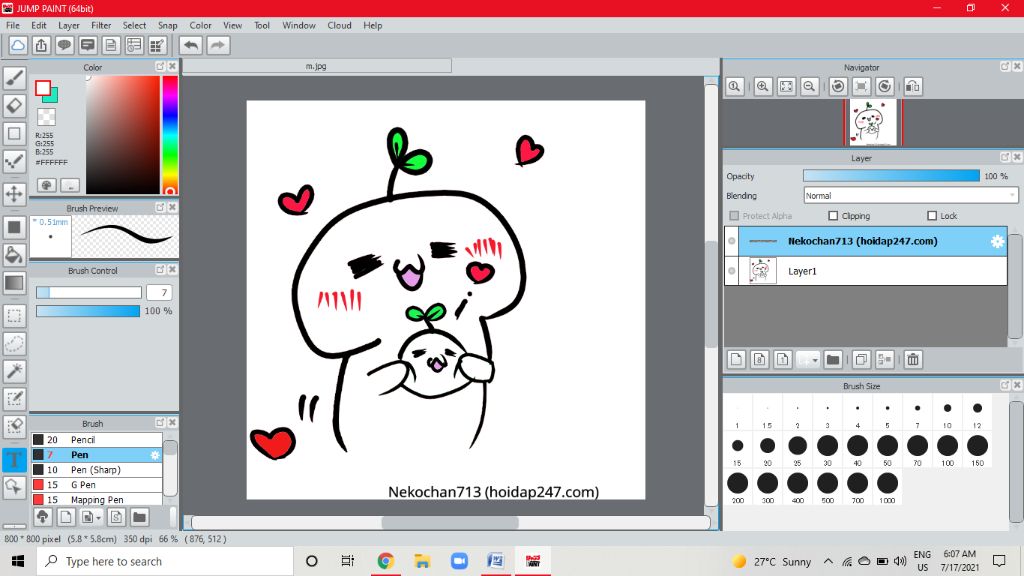Rotate canvas left in Navigator
This screenshot has height=576, width=1024.
[x=838, y=86]
